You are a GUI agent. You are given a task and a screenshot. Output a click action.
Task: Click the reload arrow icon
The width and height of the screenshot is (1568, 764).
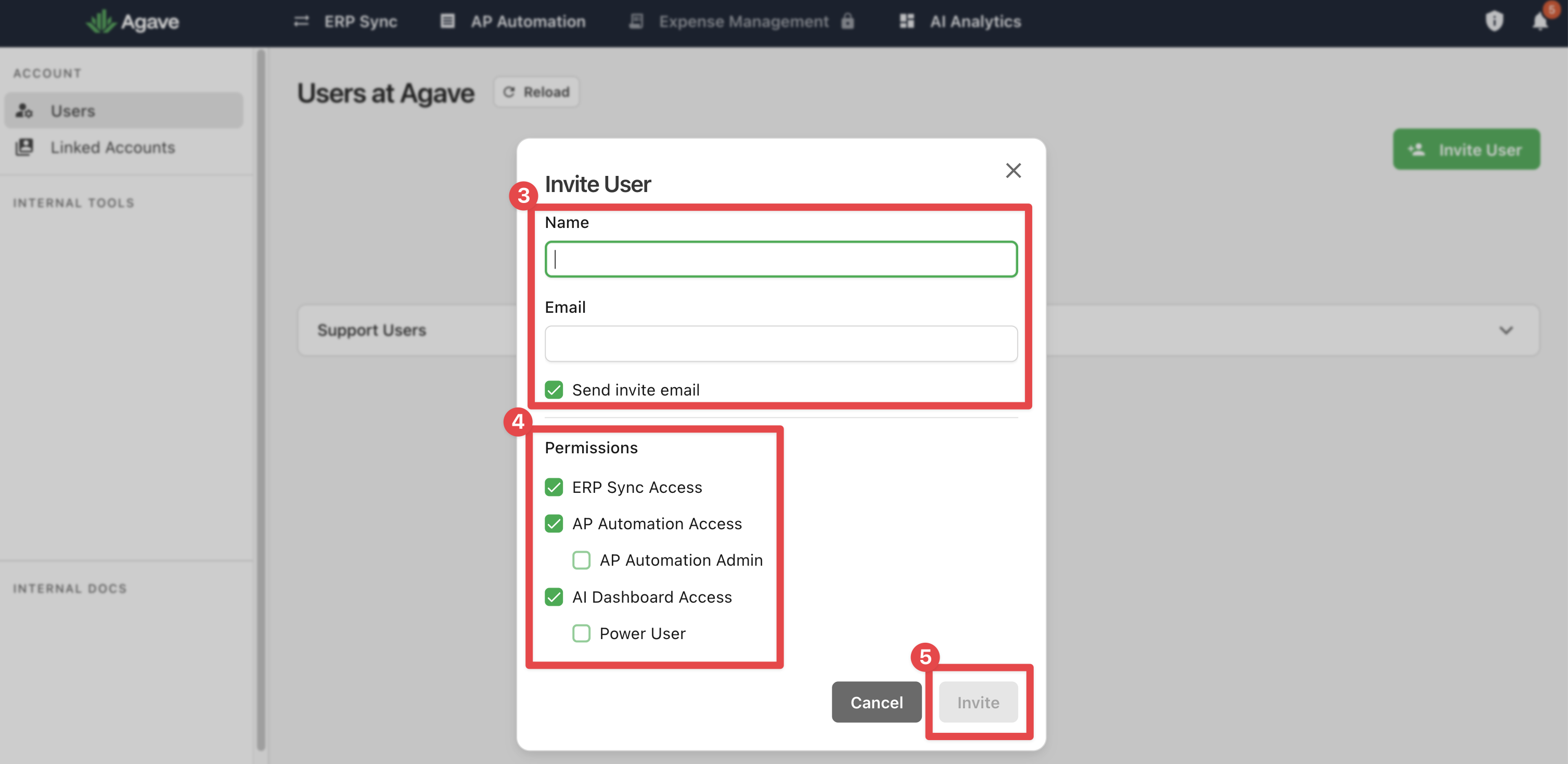point(509,92)
